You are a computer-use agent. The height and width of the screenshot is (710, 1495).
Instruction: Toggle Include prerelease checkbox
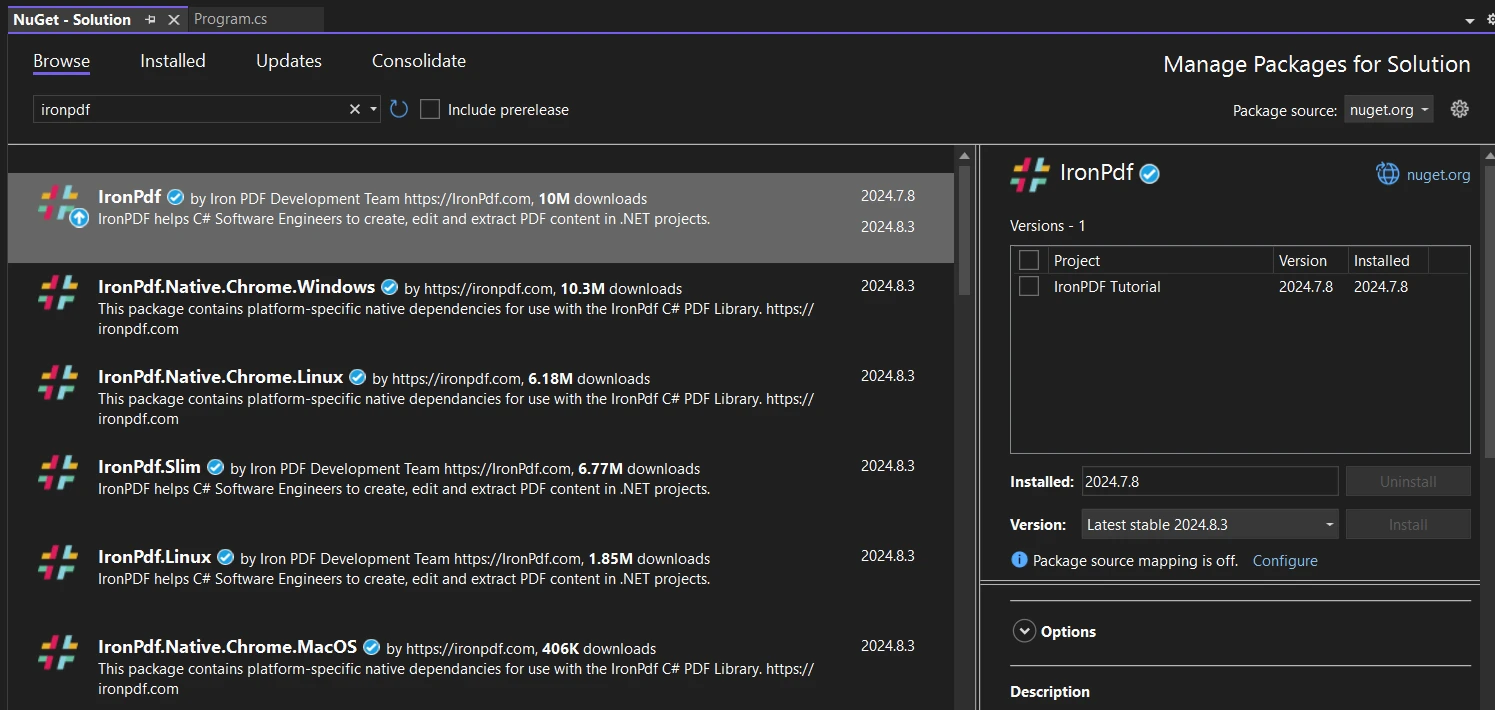click(x=430, y=109)
